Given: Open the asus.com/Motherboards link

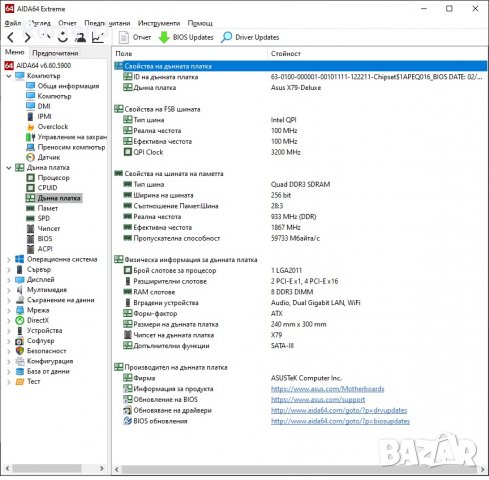Looking at the screenshot, I should point(327,389).
